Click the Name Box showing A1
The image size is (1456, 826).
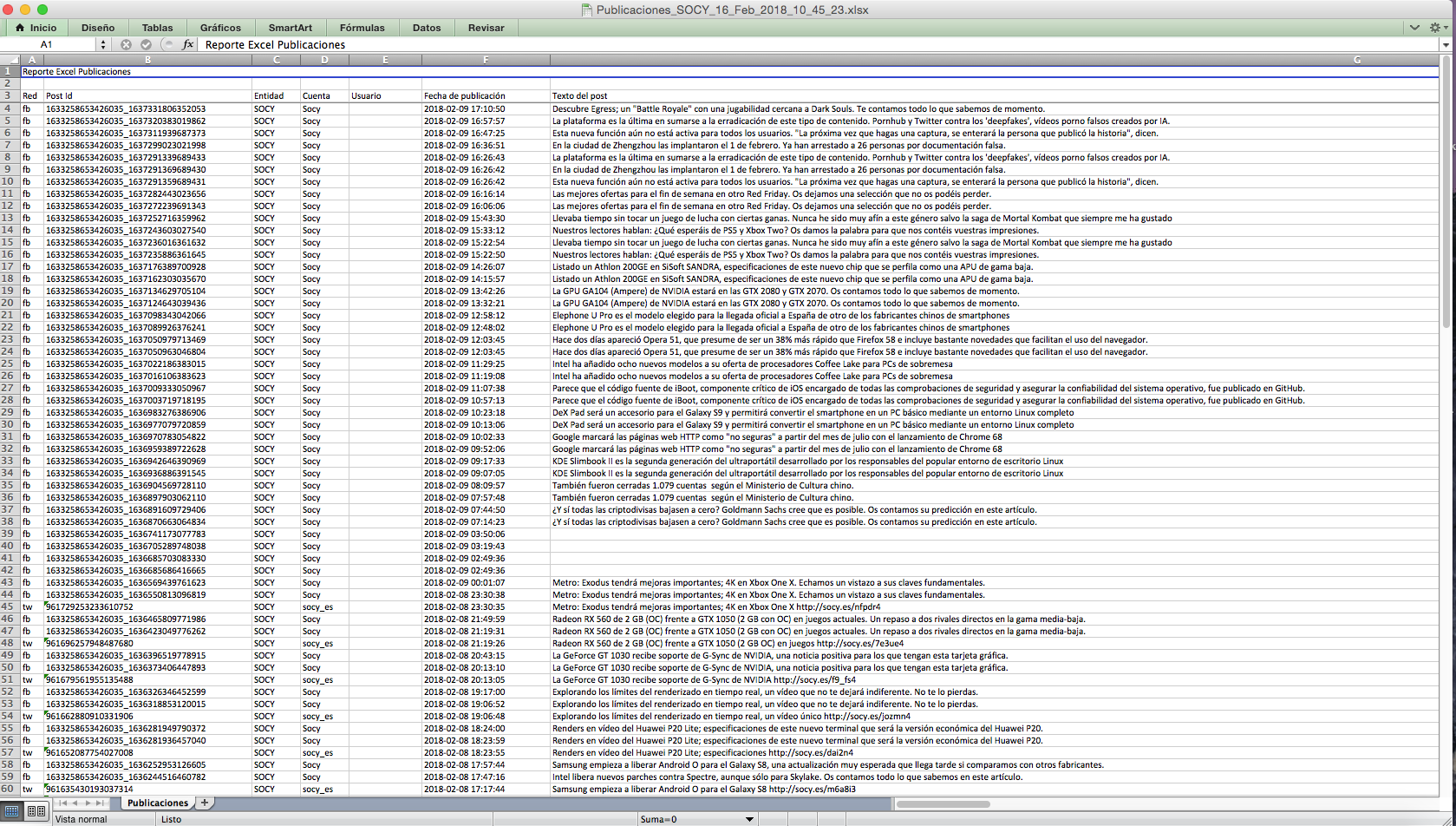(48, 44)
